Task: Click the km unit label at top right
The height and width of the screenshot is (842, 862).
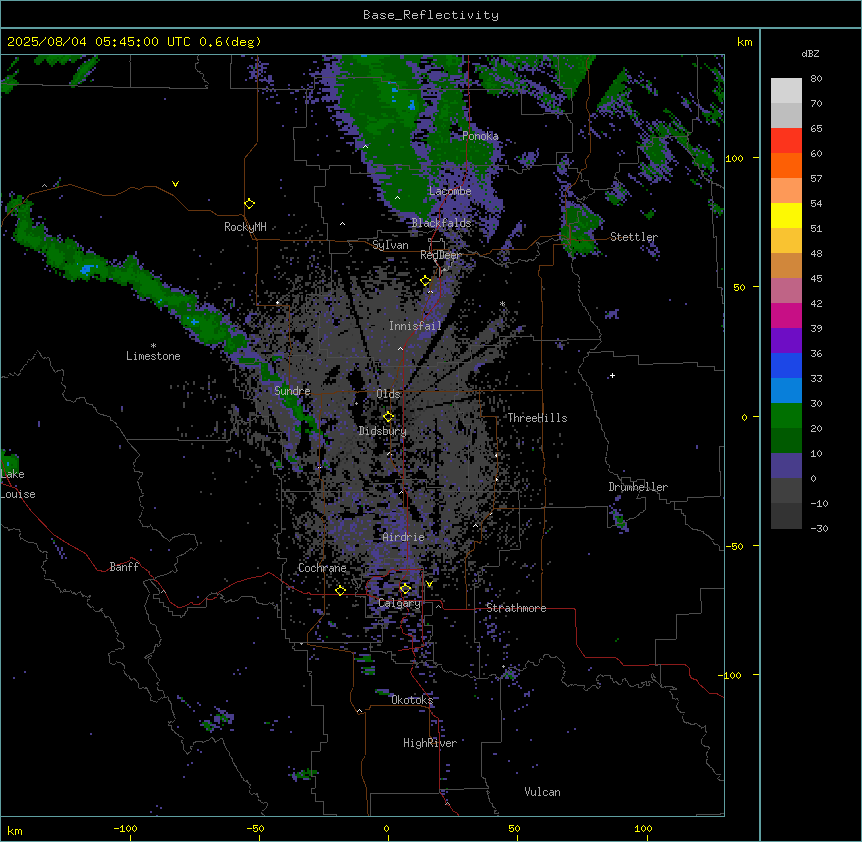Action: [x=744, y=42]
